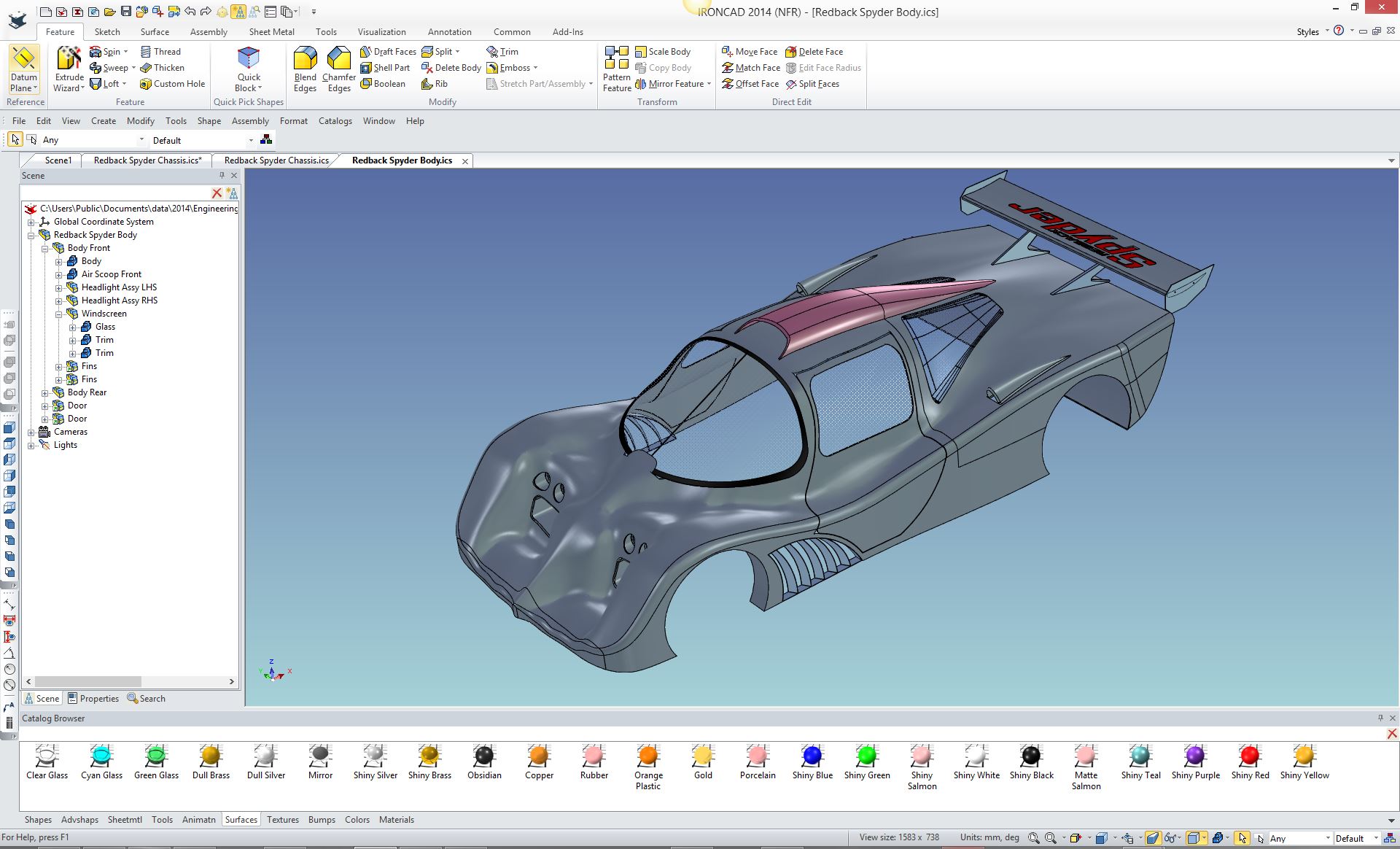
Task: Pin the Catalog Browser panel
Action: tap(1380, 718)
